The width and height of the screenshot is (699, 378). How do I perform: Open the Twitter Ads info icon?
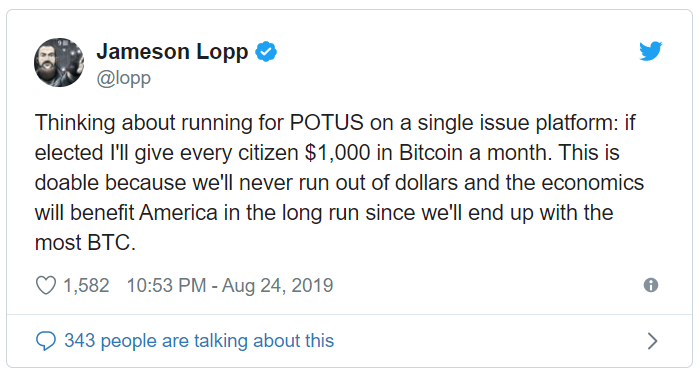tap(651, 285)
